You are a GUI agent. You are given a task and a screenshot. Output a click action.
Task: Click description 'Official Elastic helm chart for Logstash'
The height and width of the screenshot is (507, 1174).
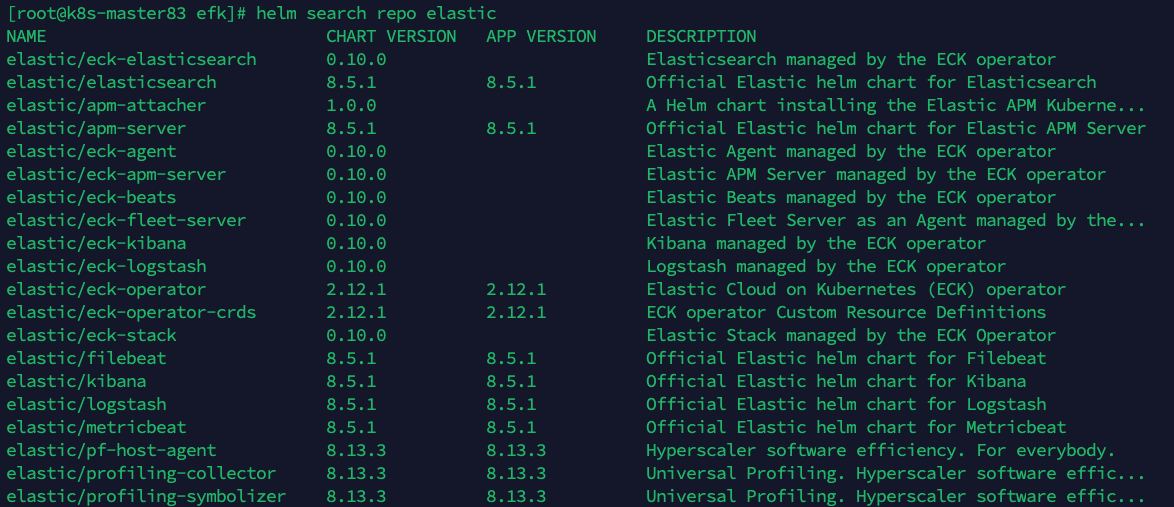(x=846, y=404)
